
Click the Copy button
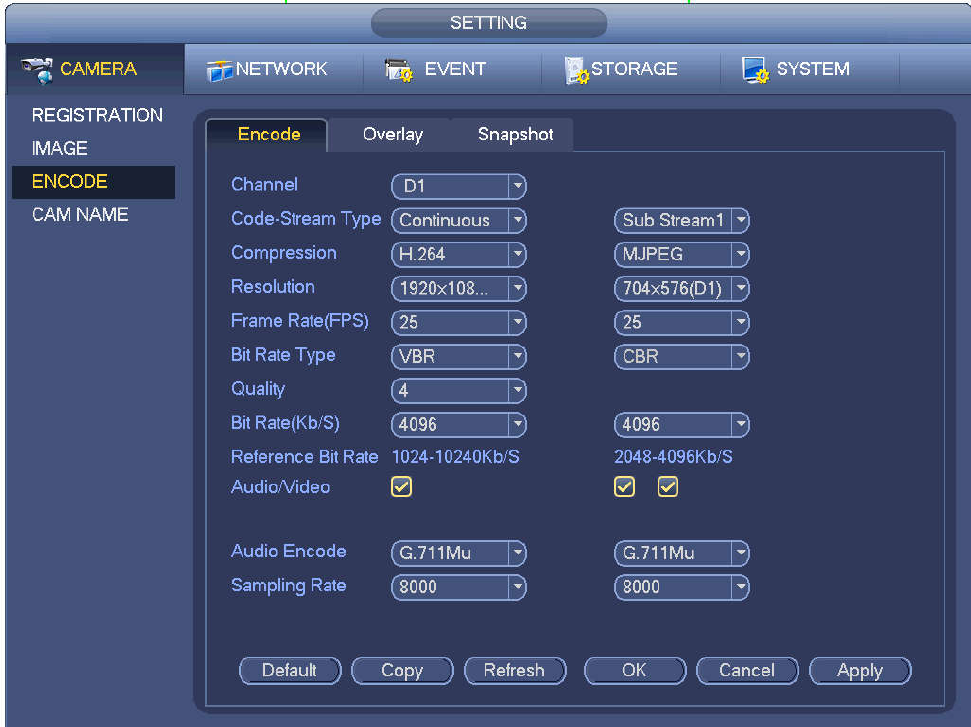[x=402, y=671]
